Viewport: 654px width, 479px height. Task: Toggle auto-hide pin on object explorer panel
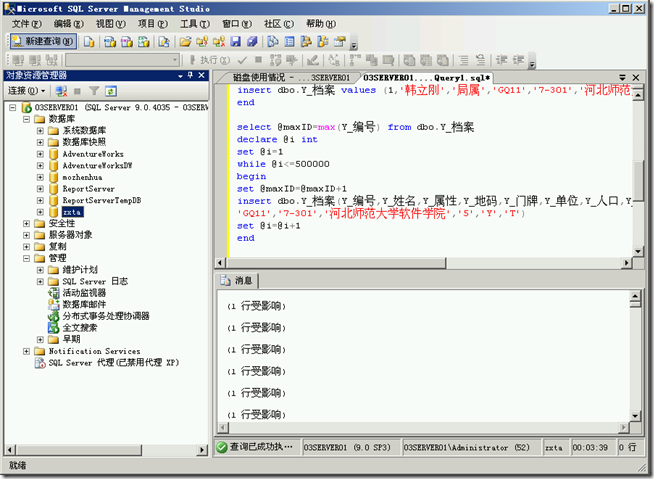point(190,75)
